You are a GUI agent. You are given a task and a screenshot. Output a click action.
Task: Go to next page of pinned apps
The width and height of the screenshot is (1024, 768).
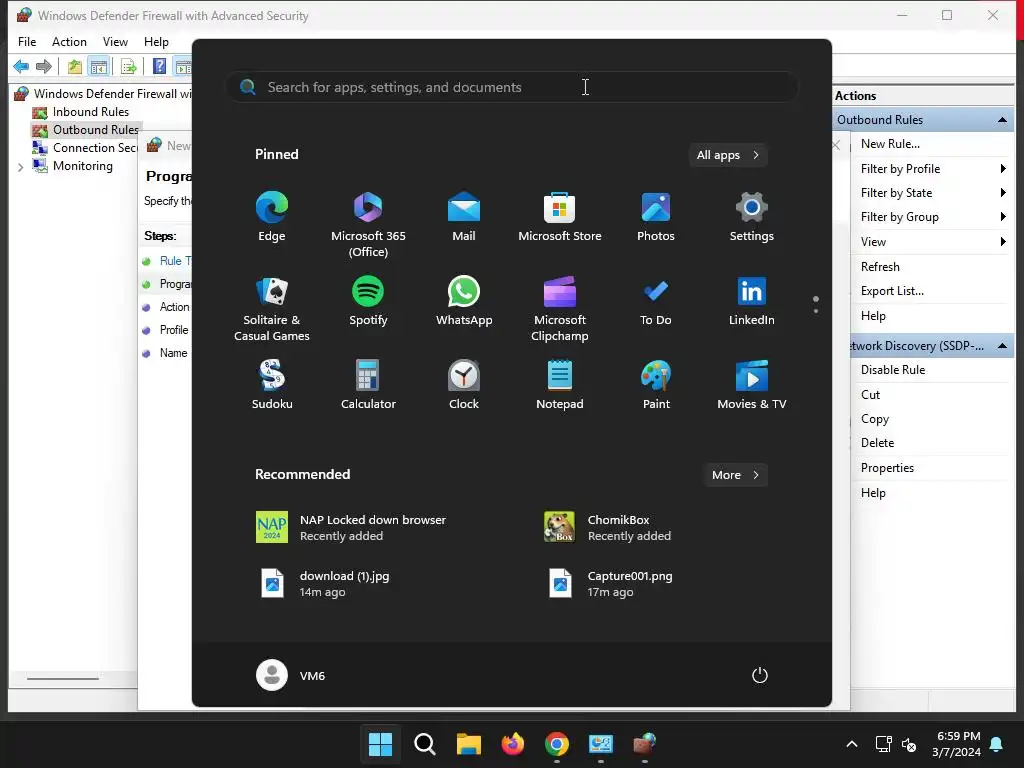(x=816, y=311)
